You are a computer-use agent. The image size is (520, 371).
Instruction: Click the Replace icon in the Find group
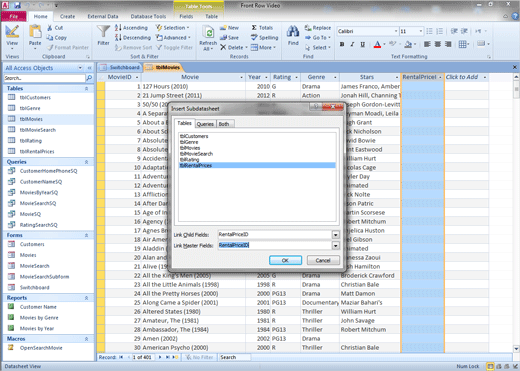(x=307, y=28)
